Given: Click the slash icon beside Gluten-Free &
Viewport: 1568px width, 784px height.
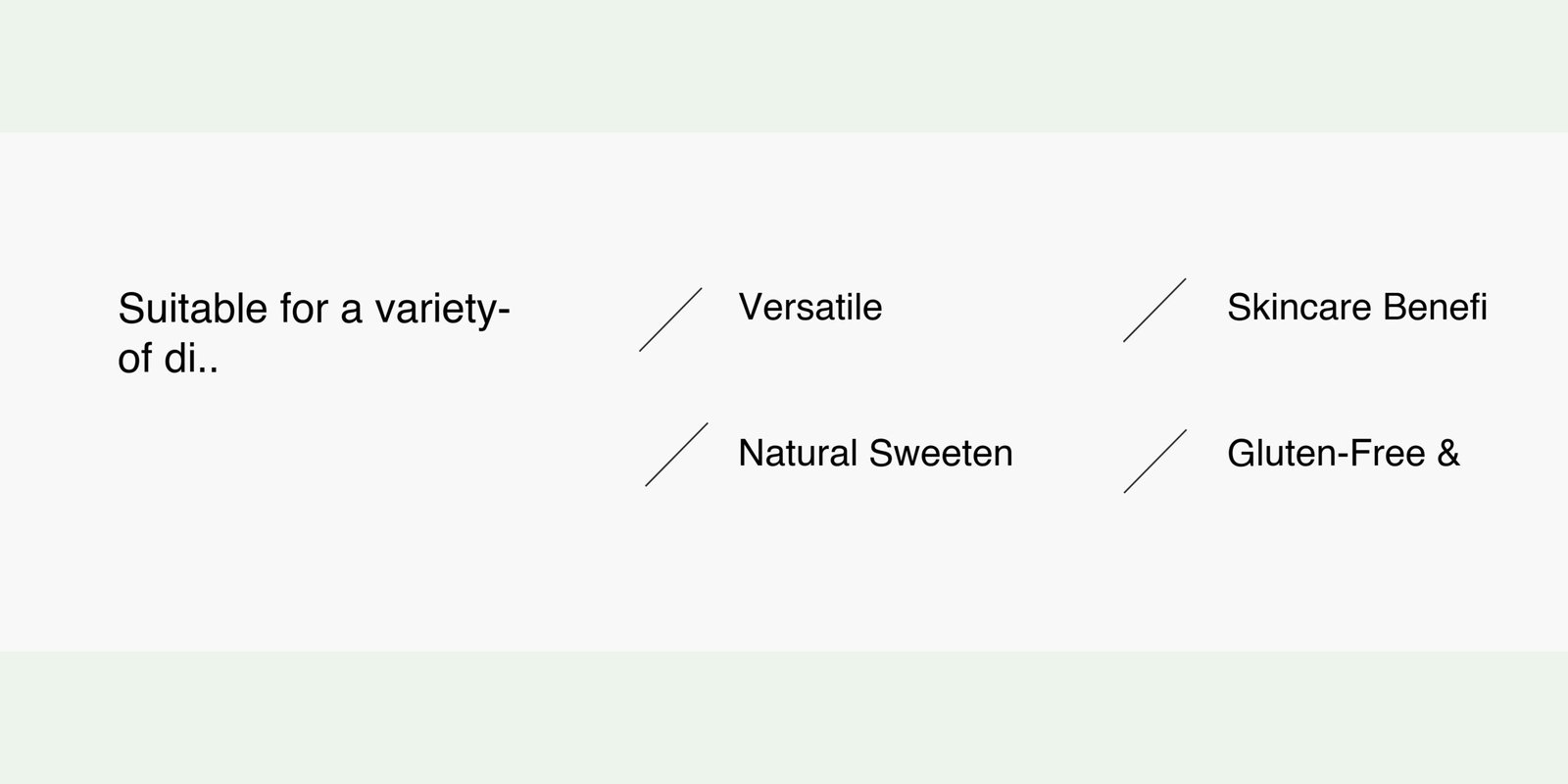Looking at the screenshot, I should (1155, 462).
